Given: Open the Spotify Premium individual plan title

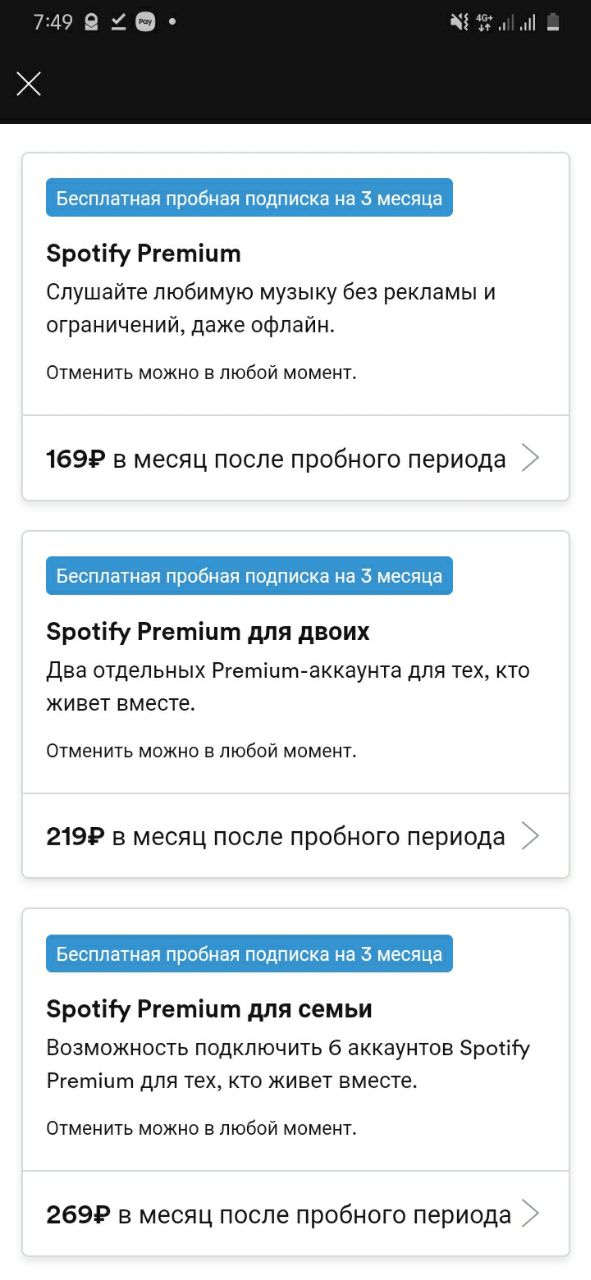Looking at the screenshot, I should pos(144,254).
